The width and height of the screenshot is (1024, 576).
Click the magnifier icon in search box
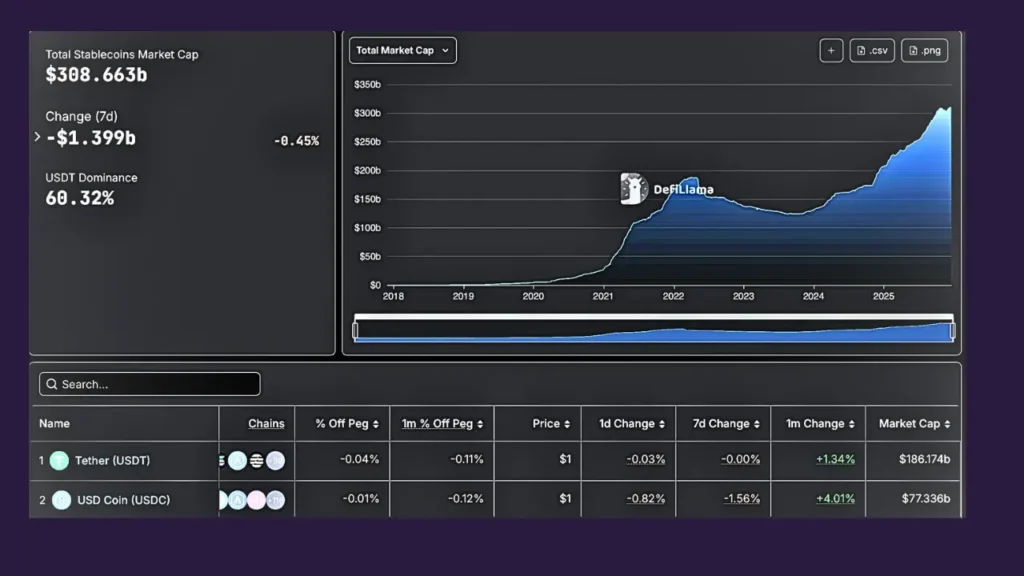(x=51, y=384)
